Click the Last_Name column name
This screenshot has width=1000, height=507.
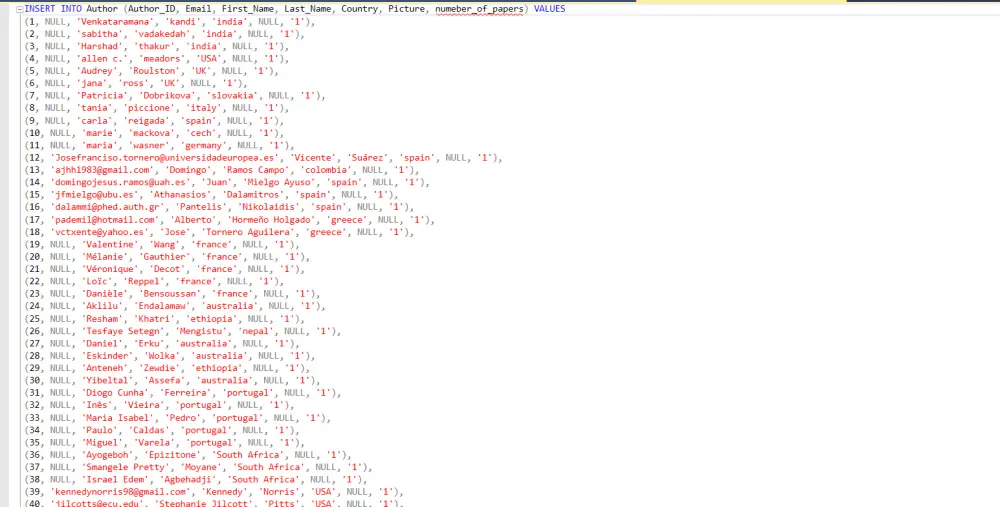pos(307,9)
